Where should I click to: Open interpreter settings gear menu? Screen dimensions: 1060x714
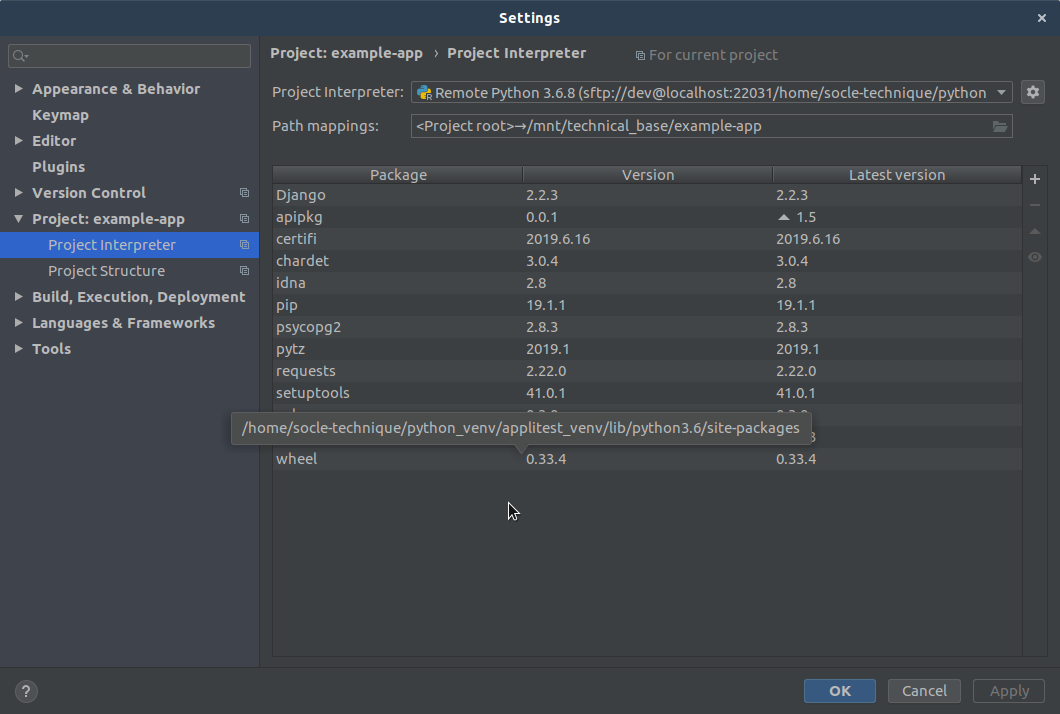[1032, 92]
